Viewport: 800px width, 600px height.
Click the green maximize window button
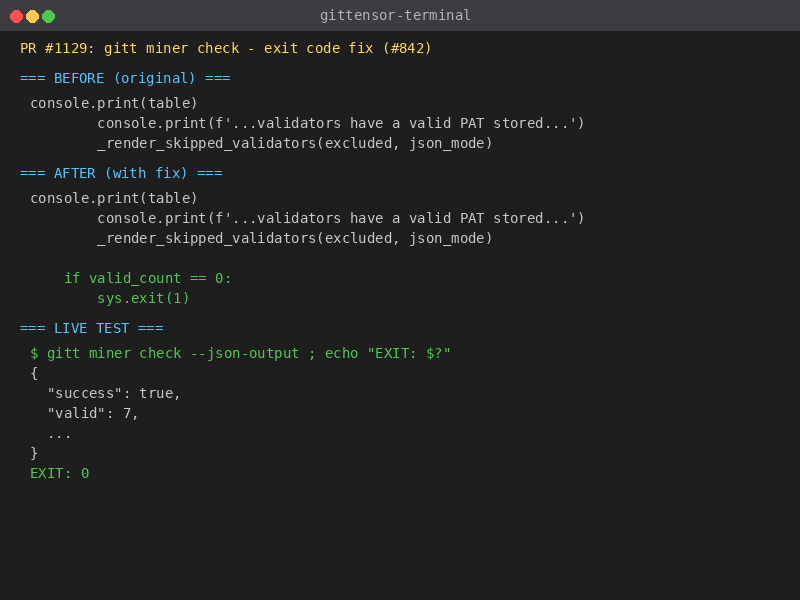[48, 17]
